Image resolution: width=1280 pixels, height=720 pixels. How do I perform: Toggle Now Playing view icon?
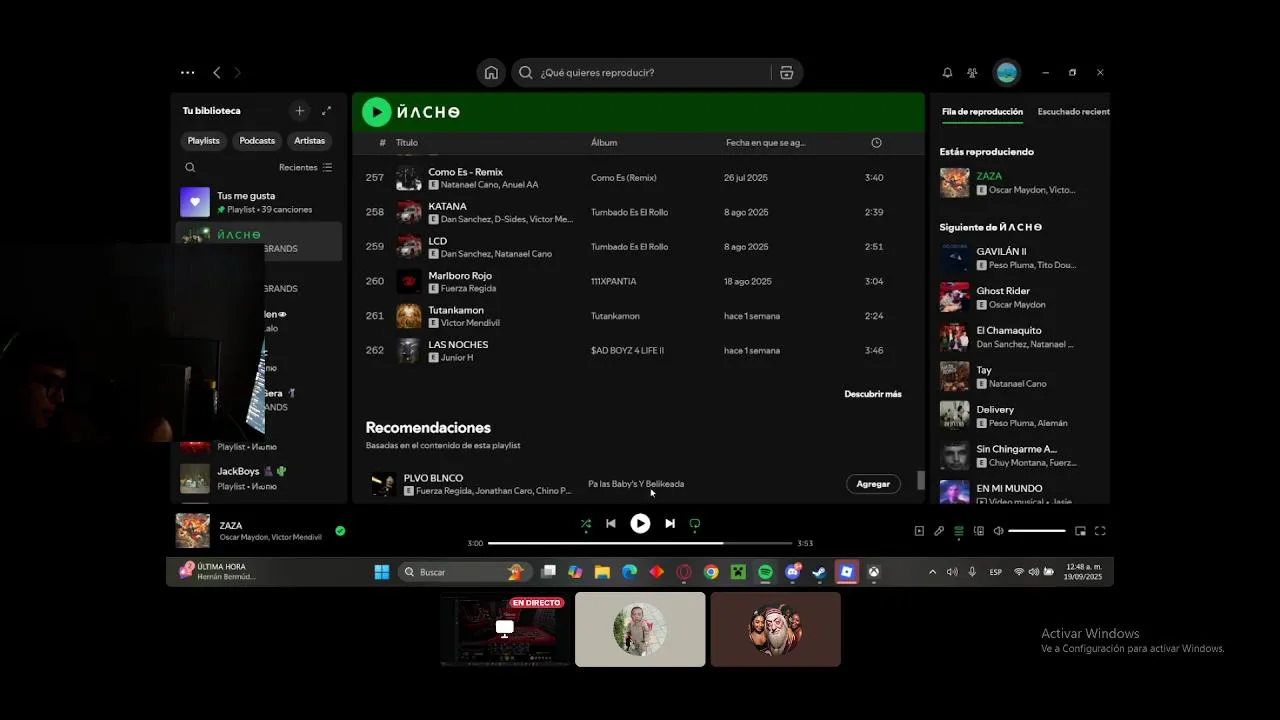click(x=919, y=531)
